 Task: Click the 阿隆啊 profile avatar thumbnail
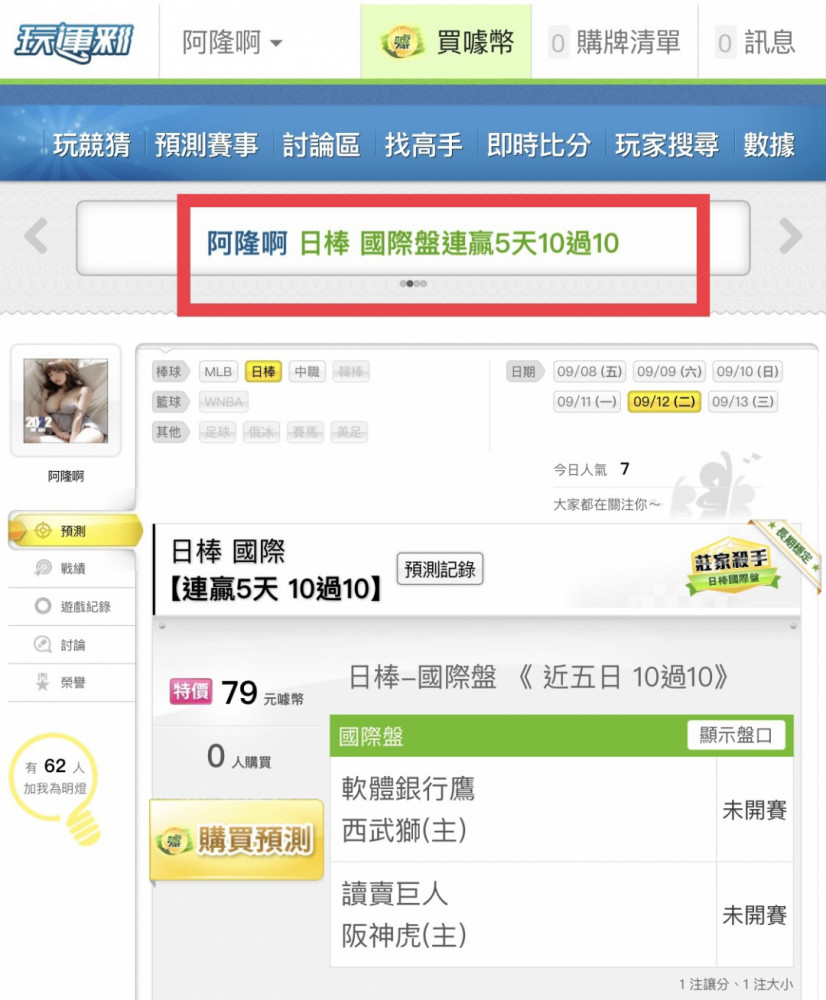coord(66,401)
